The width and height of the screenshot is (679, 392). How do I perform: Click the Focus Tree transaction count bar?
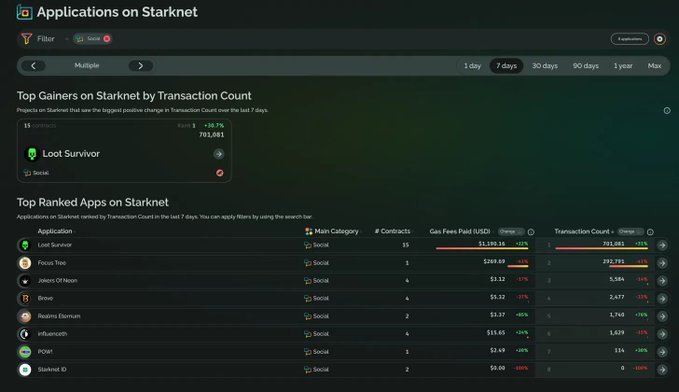(x=628, y=266)
